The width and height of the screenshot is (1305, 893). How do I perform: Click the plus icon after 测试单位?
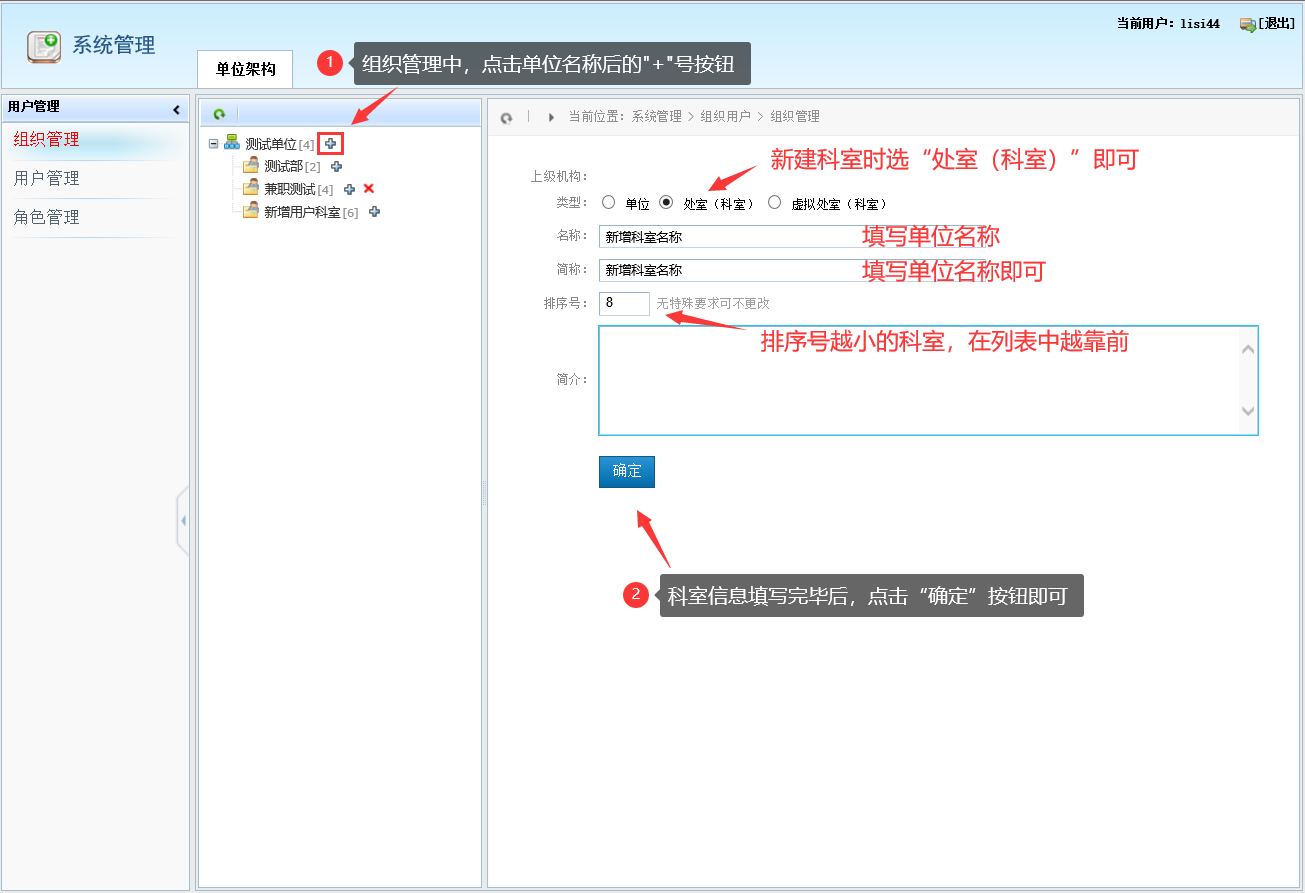(x=331, y=144)
